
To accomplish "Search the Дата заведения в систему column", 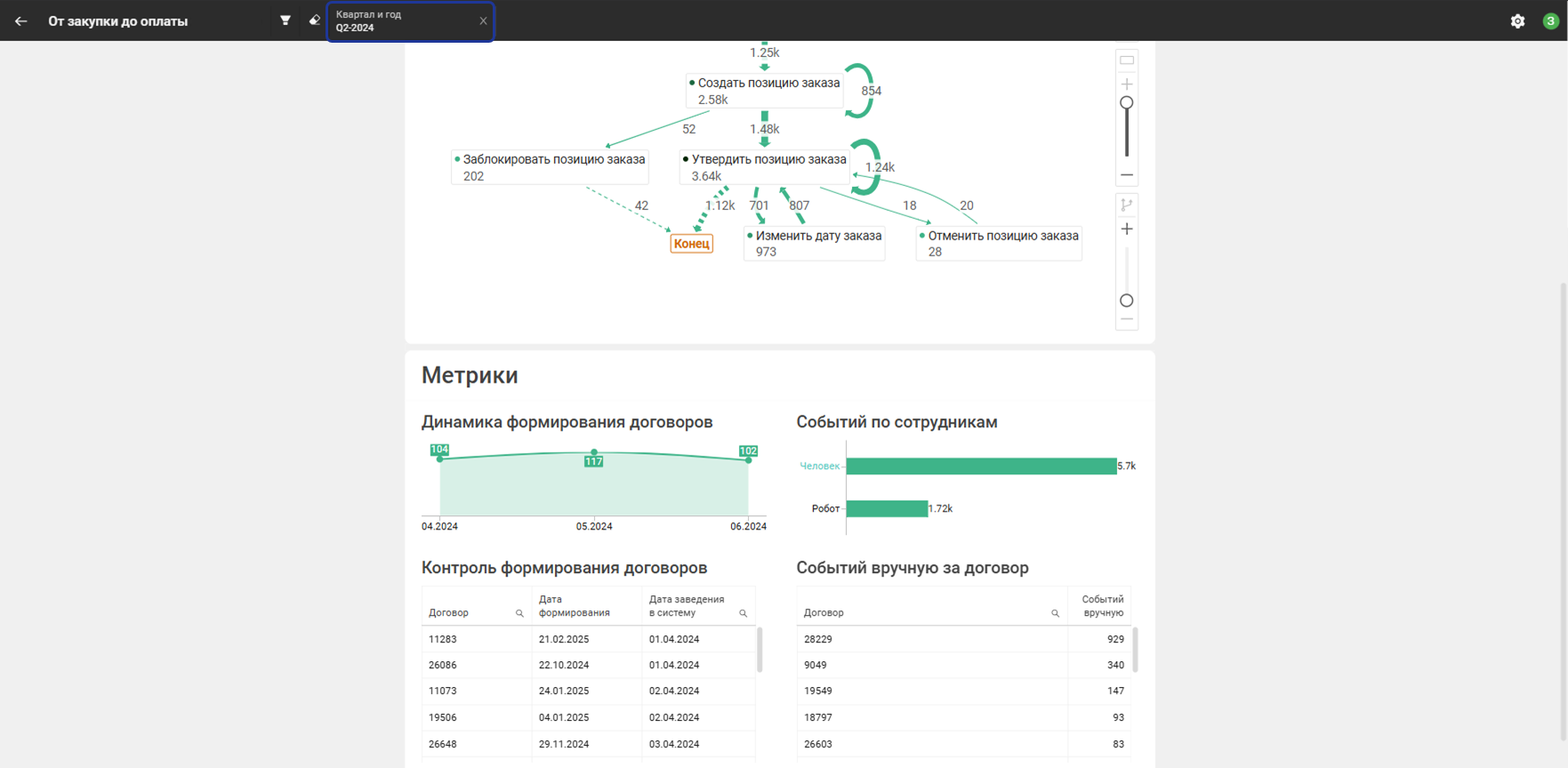I will click(743, 613).
